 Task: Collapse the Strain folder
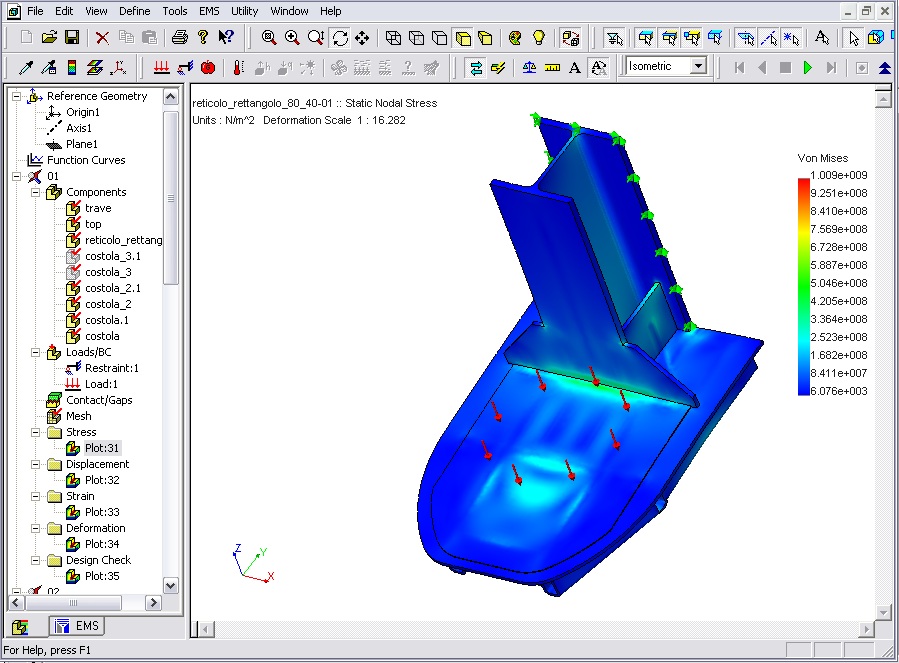coord(36,496)
